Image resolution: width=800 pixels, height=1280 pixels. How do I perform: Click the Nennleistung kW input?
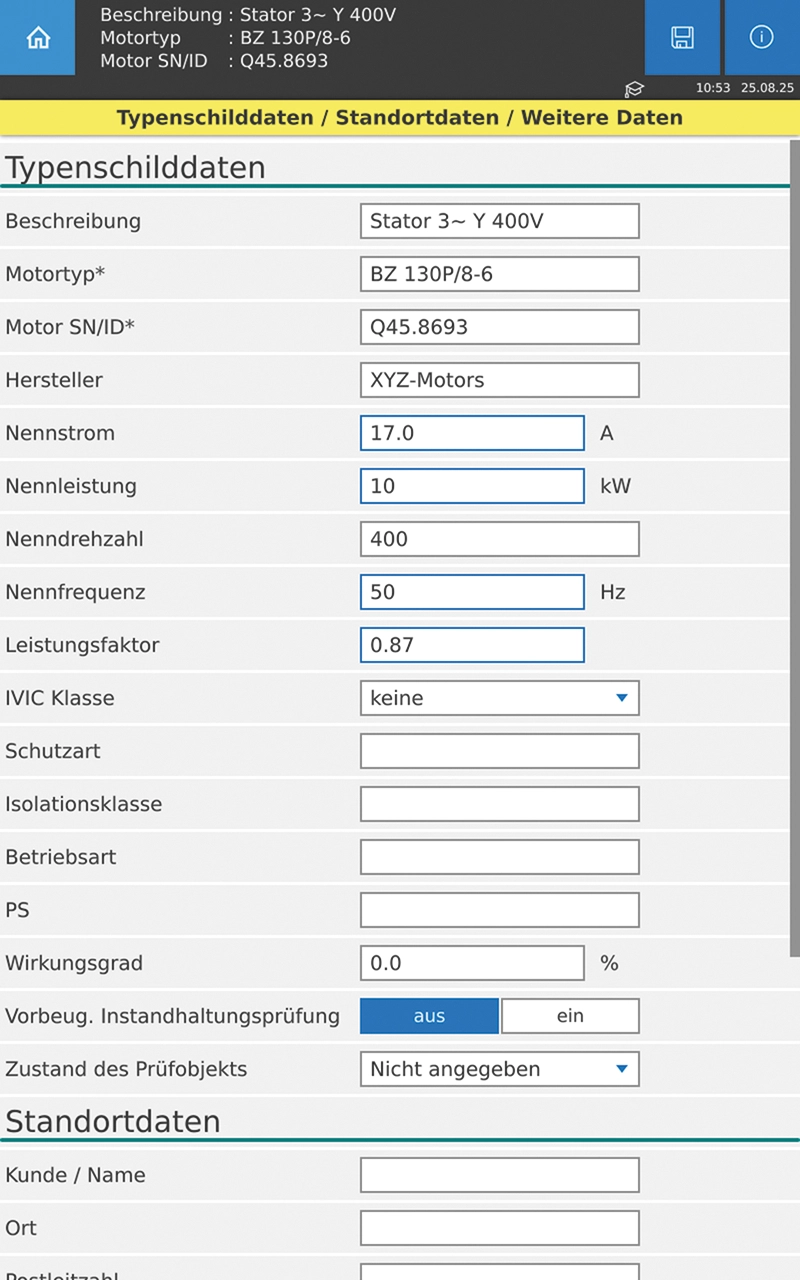point(472,486)
